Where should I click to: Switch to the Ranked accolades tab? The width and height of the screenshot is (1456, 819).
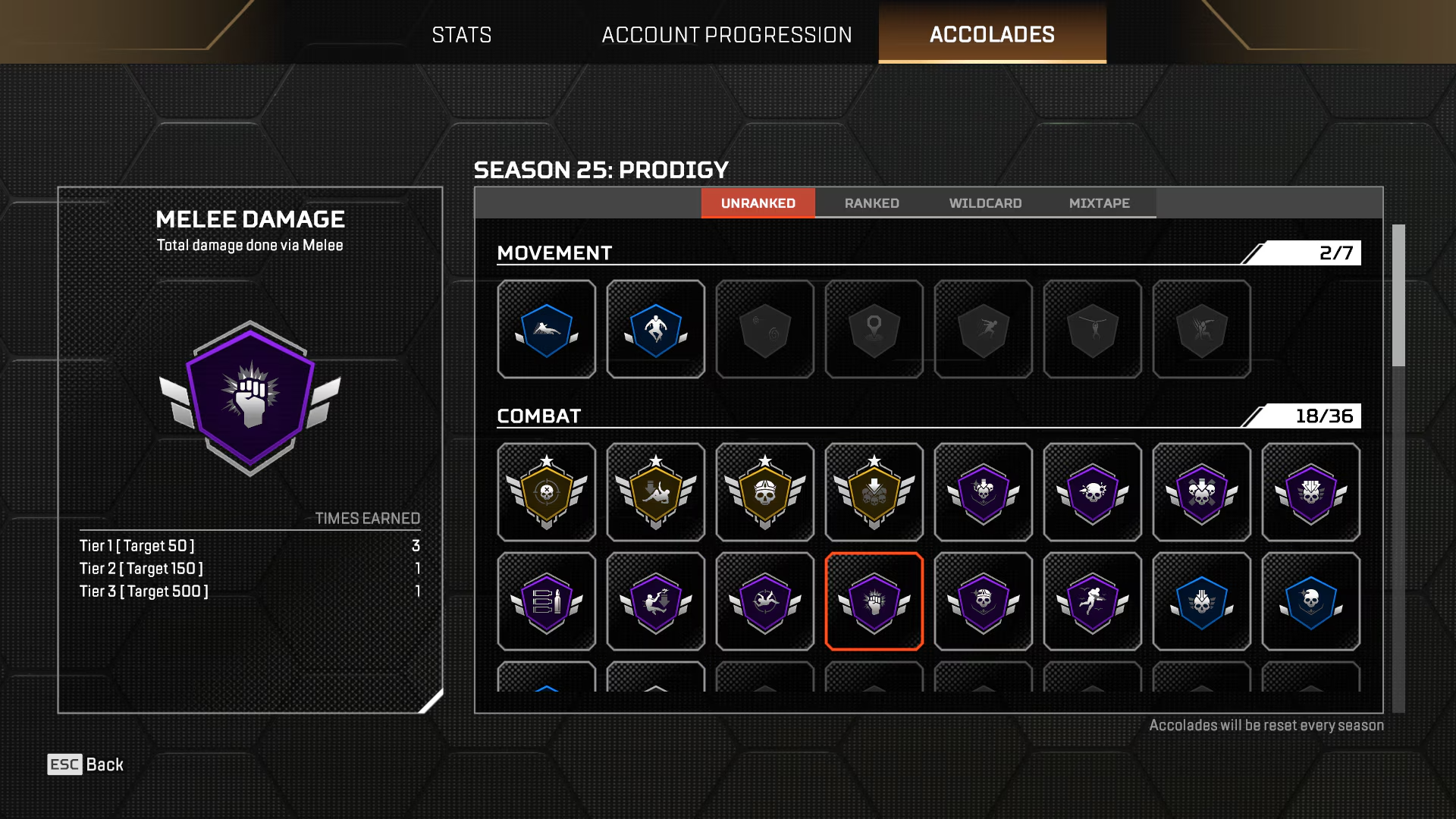[x=872, y=203]
